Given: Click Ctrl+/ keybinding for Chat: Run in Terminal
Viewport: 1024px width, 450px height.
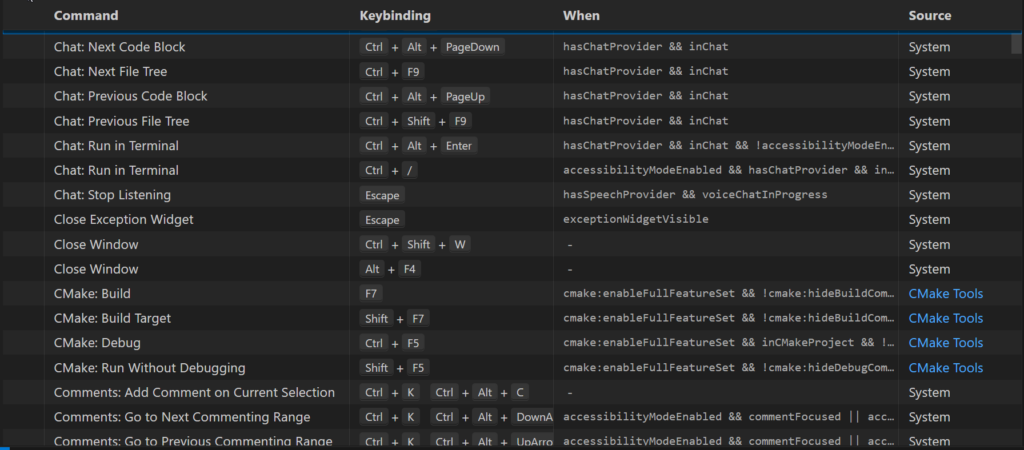Looking at the screenshot, I should pyautogui.click(x=389, y=170).
